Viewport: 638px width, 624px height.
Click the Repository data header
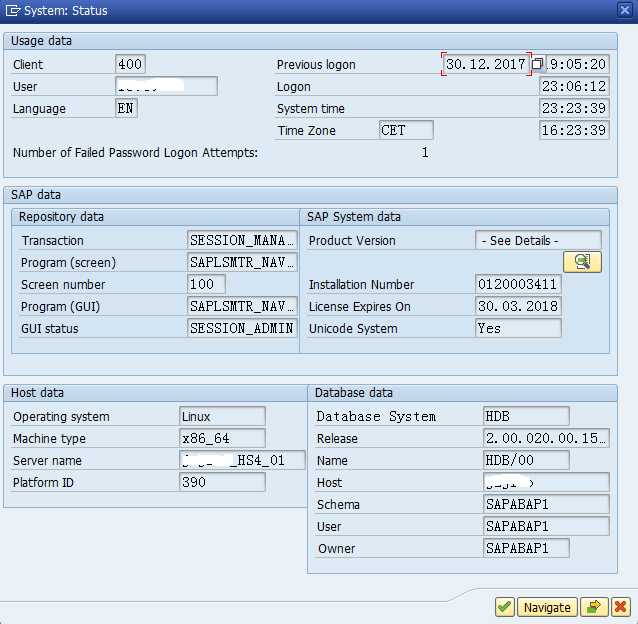(156, 217)
